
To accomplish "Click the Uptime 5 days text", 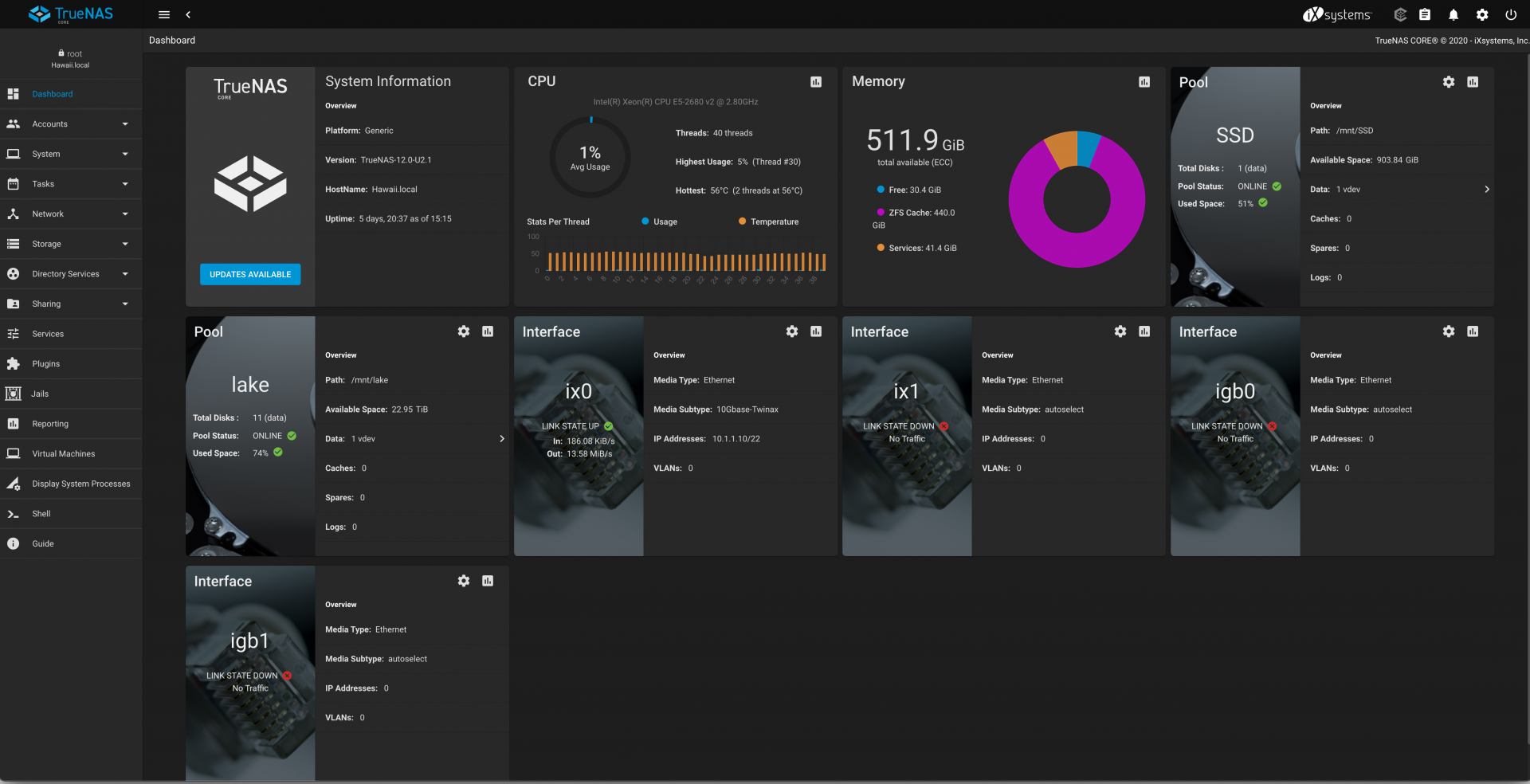I will pyautogui.click(x=388, y=219).
